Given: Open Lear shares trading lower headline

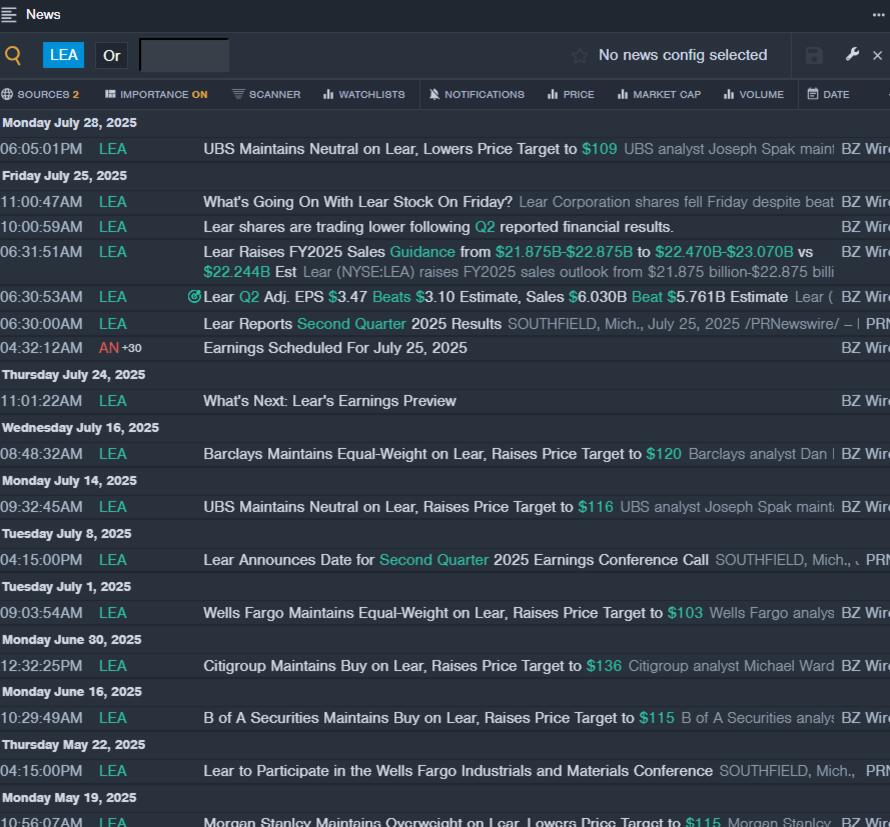Looking at the screenshot, I should pyautogui.click(x=438, y=227).
